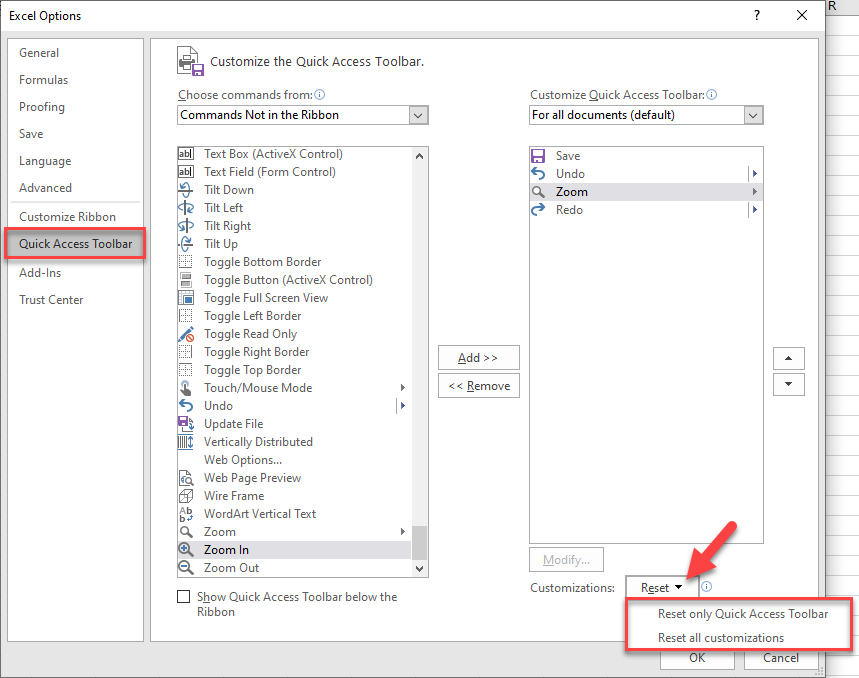Screen dimensions: 859x678
Task: Select Zoom Out magnifier icon
Action: coord(186,568)
